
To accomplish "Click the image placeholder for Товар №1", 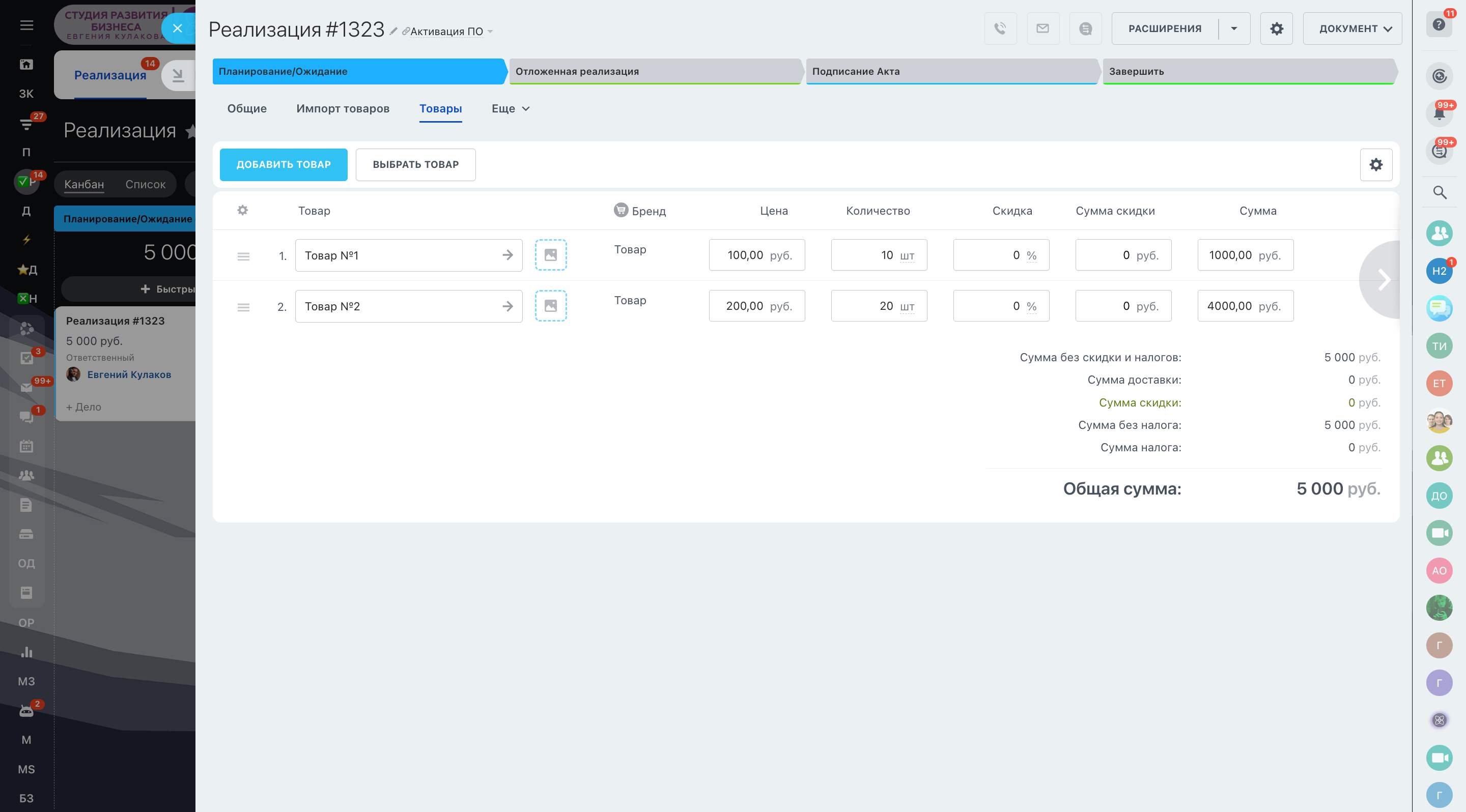I will 550,255.
